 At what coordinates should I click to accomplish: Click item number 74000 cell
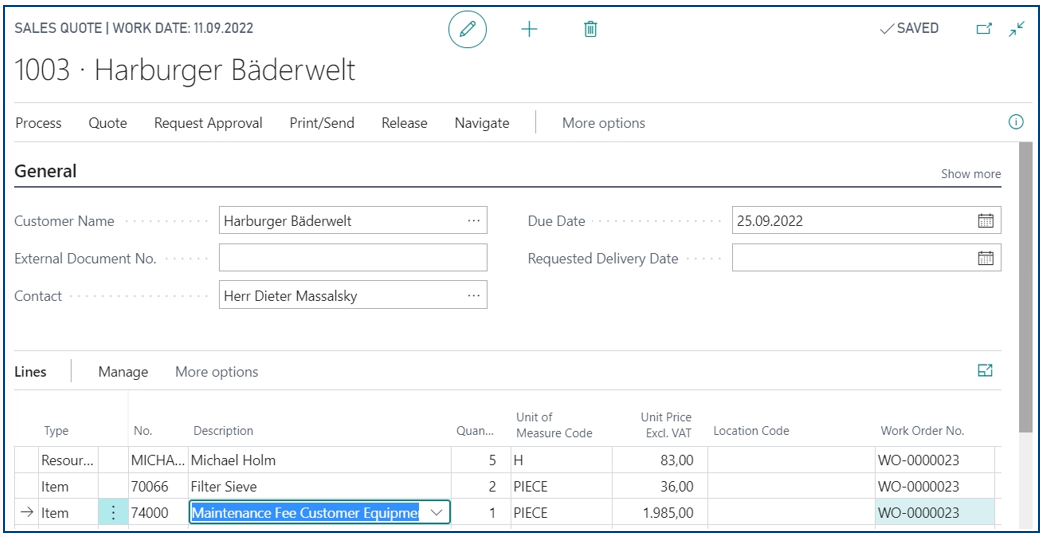click(x=158, y=513)
